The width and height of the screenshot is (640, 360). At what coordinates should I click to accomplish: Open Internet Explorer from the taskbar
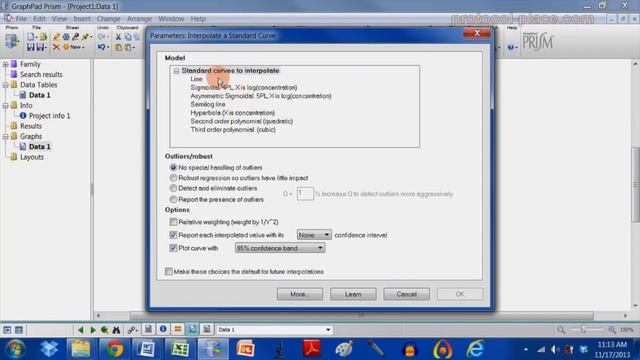pos(475,349)
